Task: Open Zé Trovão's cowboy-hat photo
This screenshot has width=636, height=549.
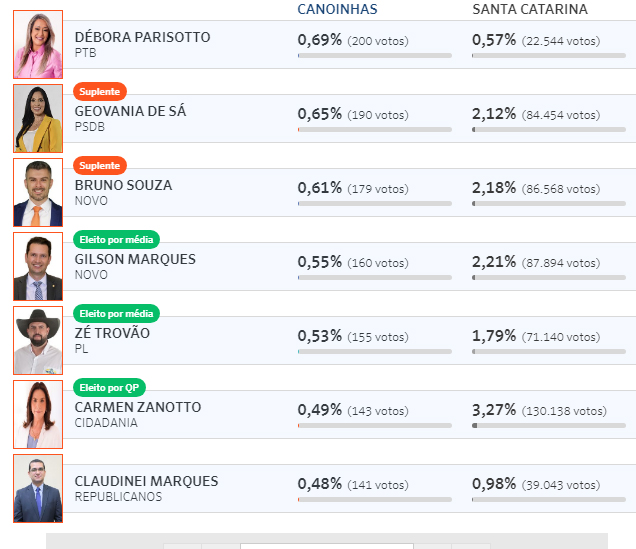Action: tap(38, 340)
